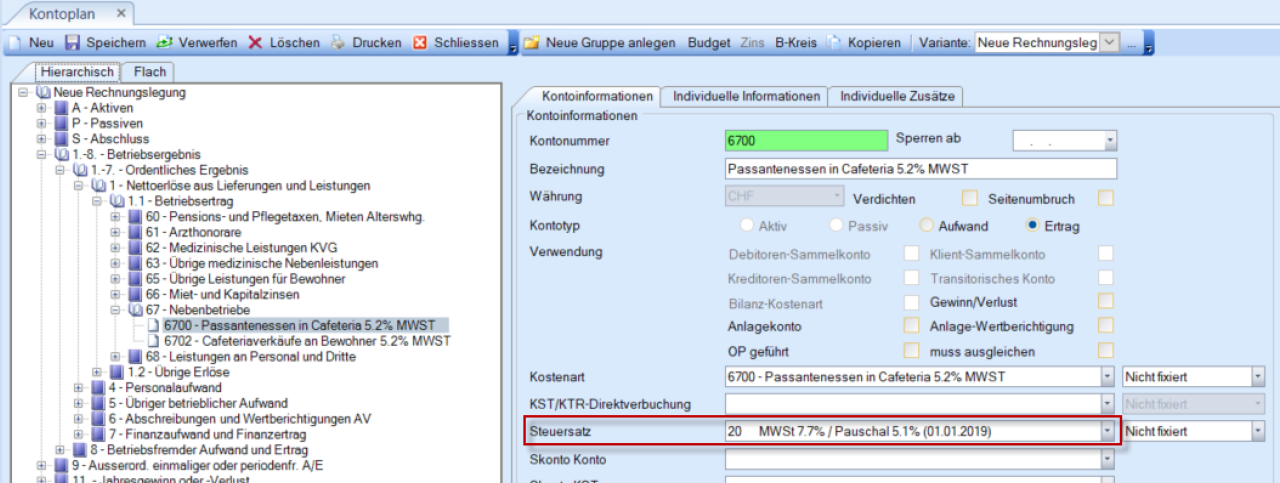Copy the account with Kopieren
Viewport: 1280px width, 483px height.
pyautogui.click(x=865, y=43)
